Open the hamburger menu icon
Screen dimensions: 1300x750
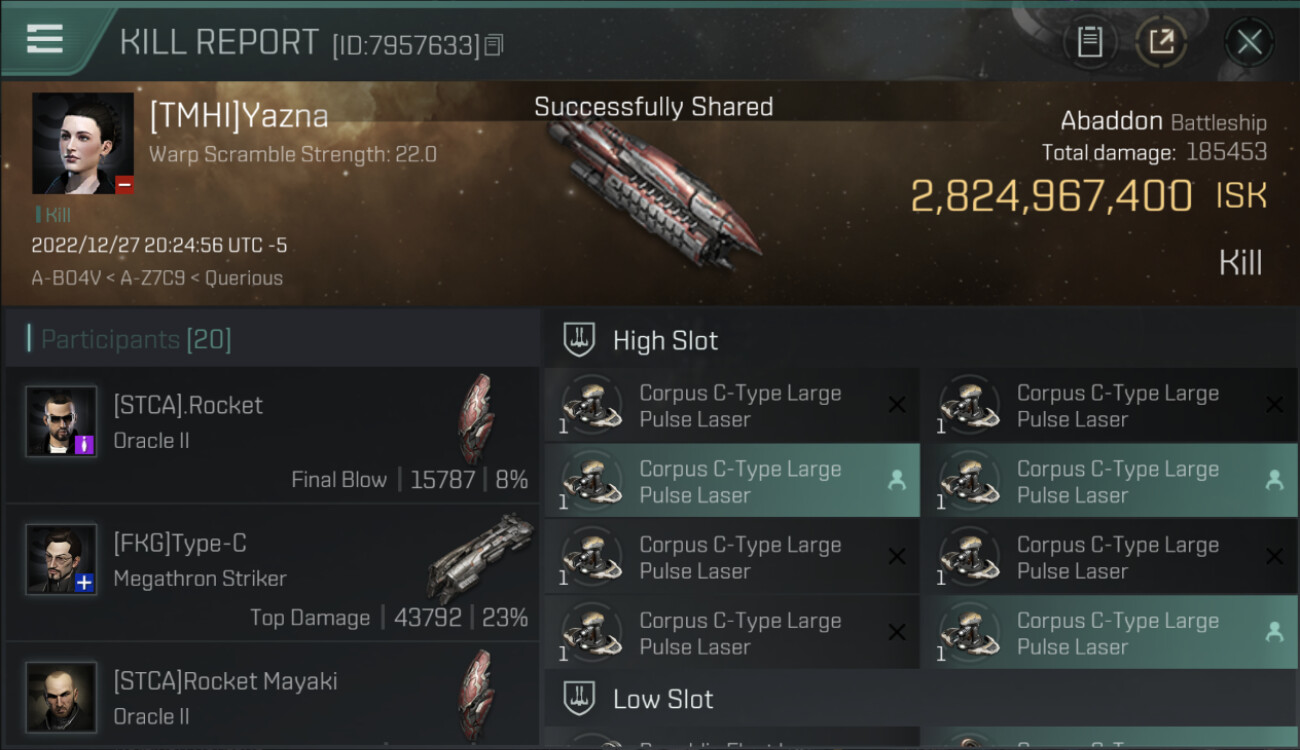click(45, 40)
